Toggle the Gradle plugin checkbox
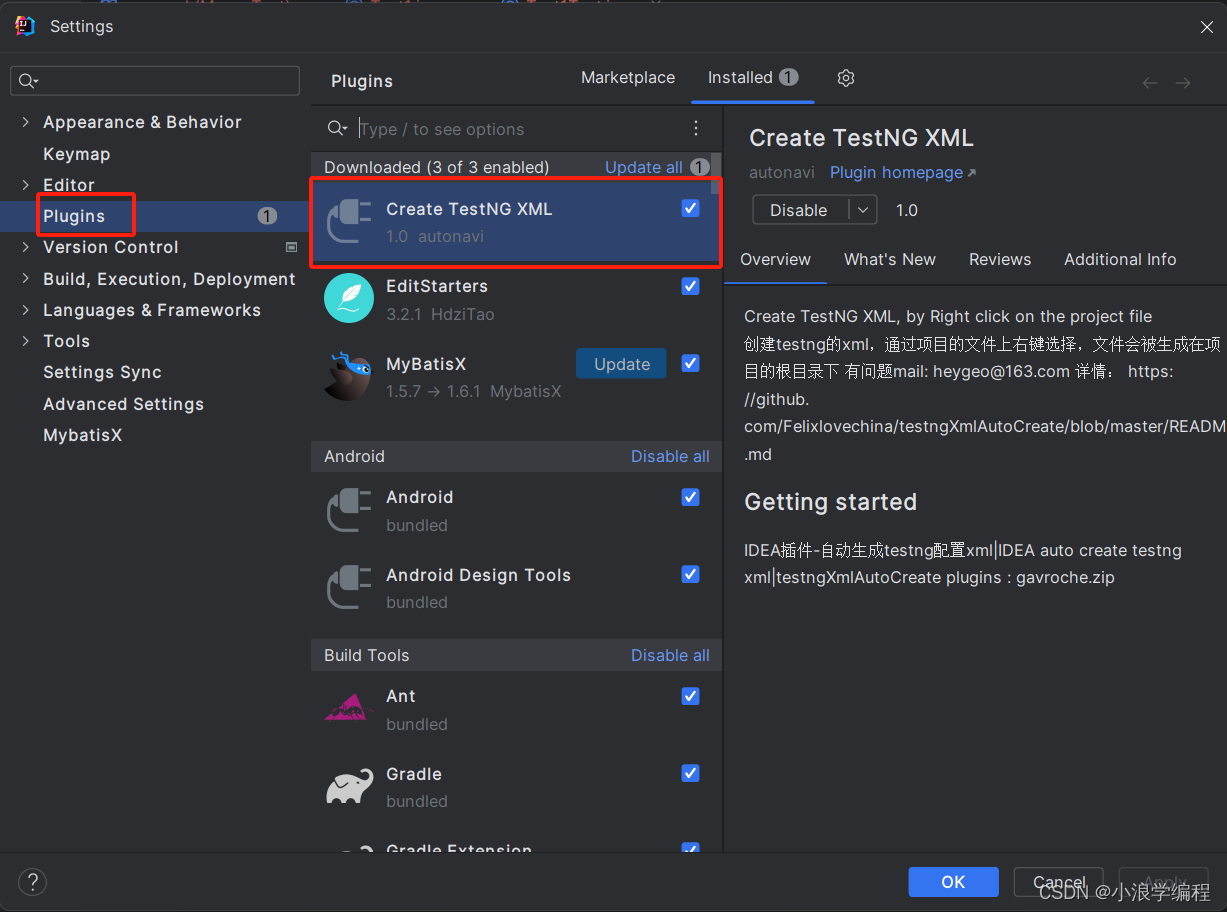 690,773
